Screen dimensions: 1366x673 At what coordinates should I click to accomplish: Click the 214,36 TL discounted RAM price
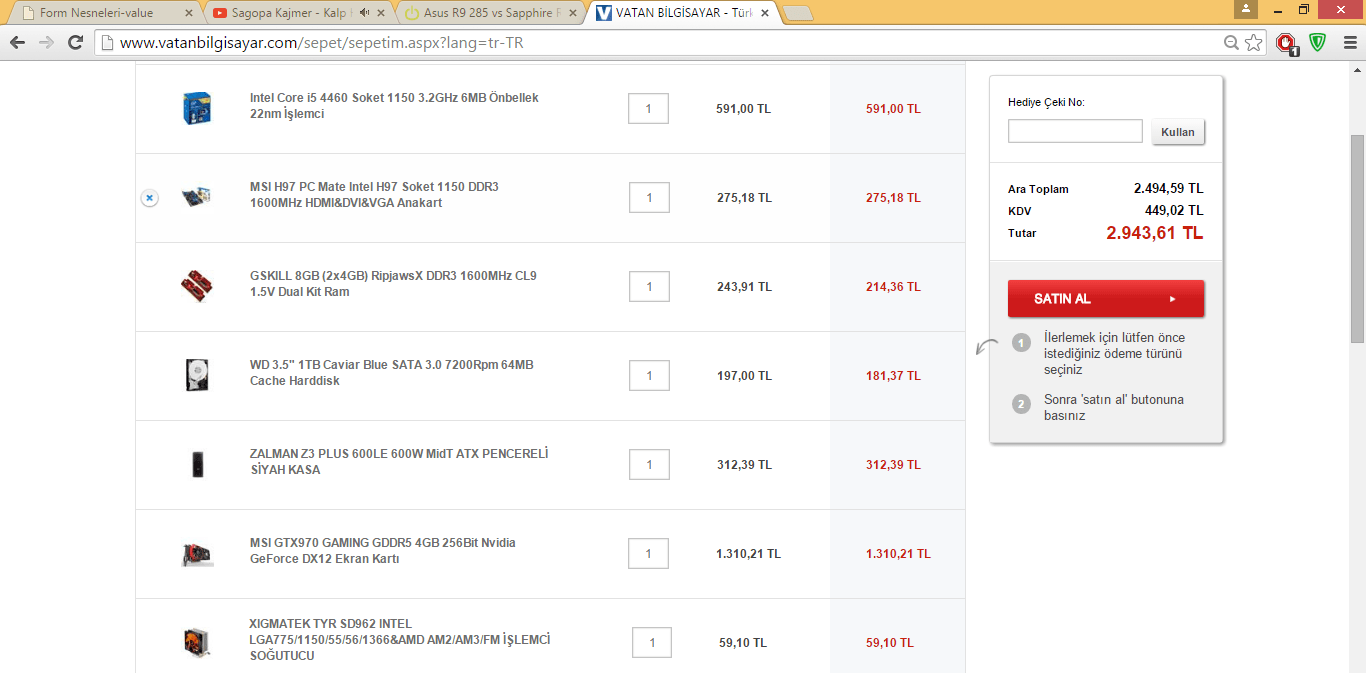(893, 287)
